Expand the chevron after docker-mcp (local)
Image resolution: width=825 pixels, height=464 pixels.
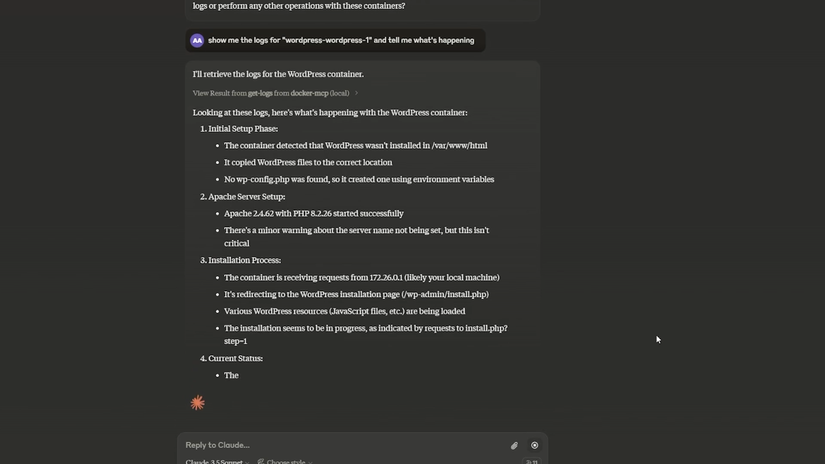click(356, 93)
